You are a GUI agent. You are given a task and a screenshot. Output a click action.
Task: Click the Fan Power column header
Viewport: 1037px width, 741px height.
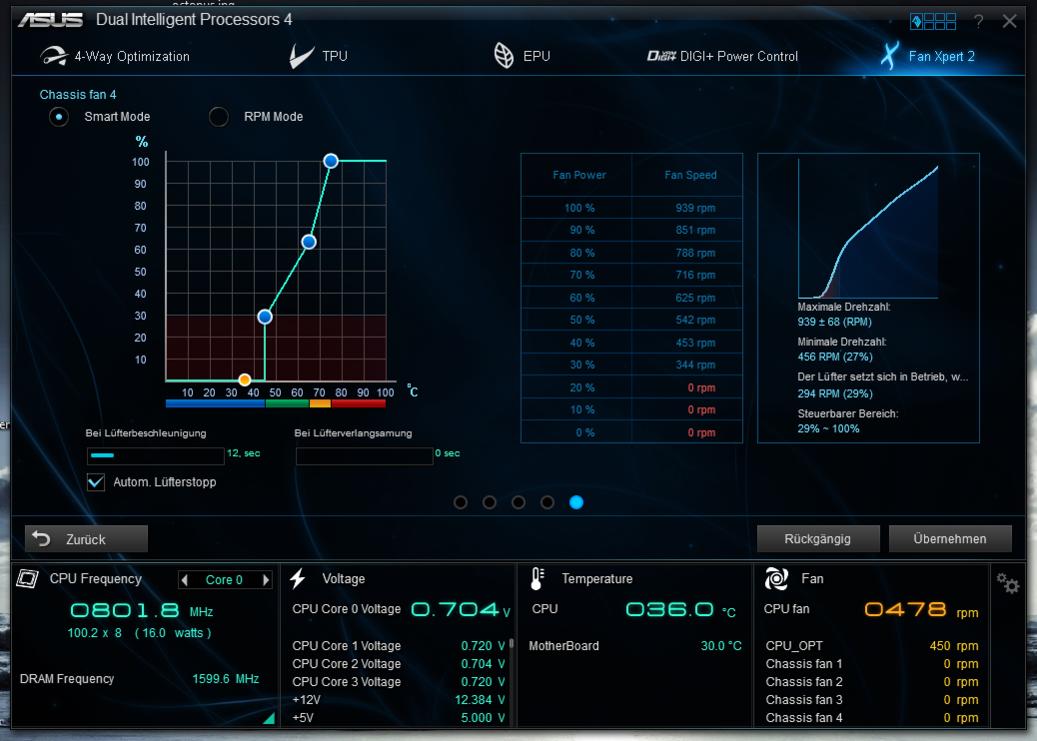[x=579, y=175]
